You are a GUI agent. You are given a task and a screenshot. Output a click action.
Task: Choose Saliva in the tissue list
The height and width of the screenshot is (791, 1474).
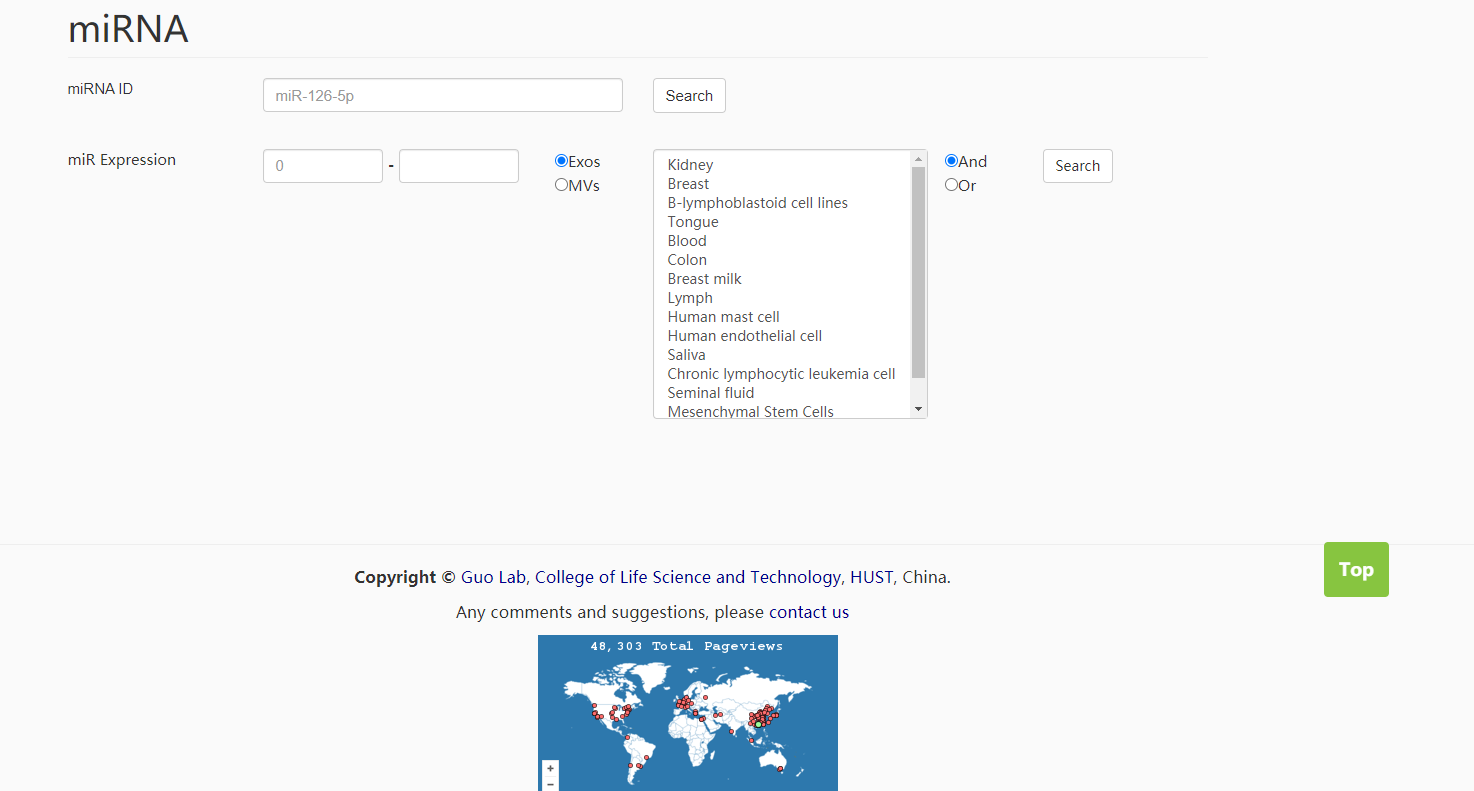click(686, 355)
